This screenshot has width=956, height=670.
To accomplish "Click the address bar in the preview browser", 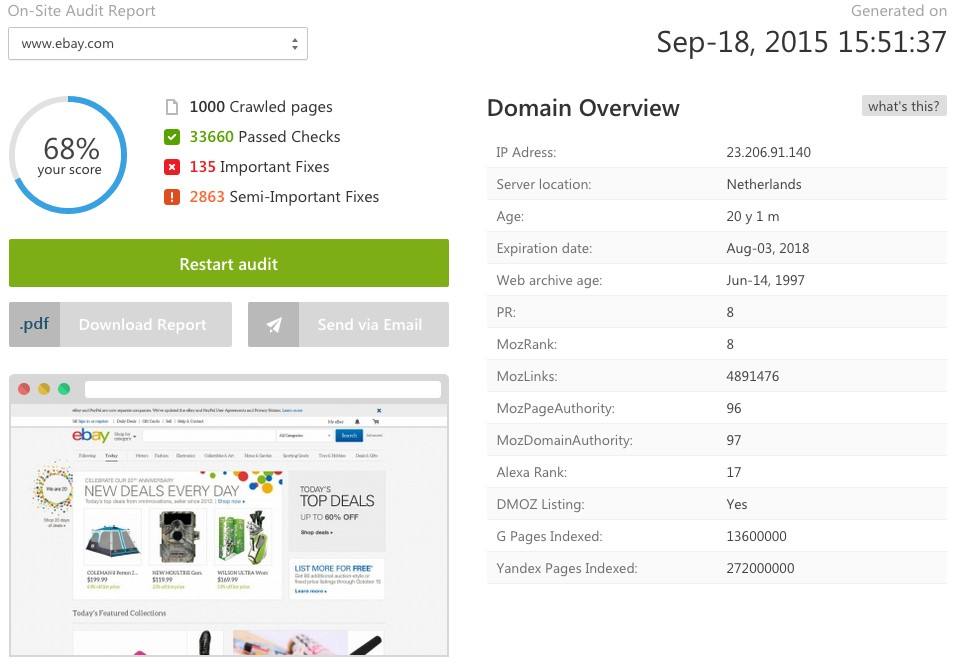I will point(262,389).
